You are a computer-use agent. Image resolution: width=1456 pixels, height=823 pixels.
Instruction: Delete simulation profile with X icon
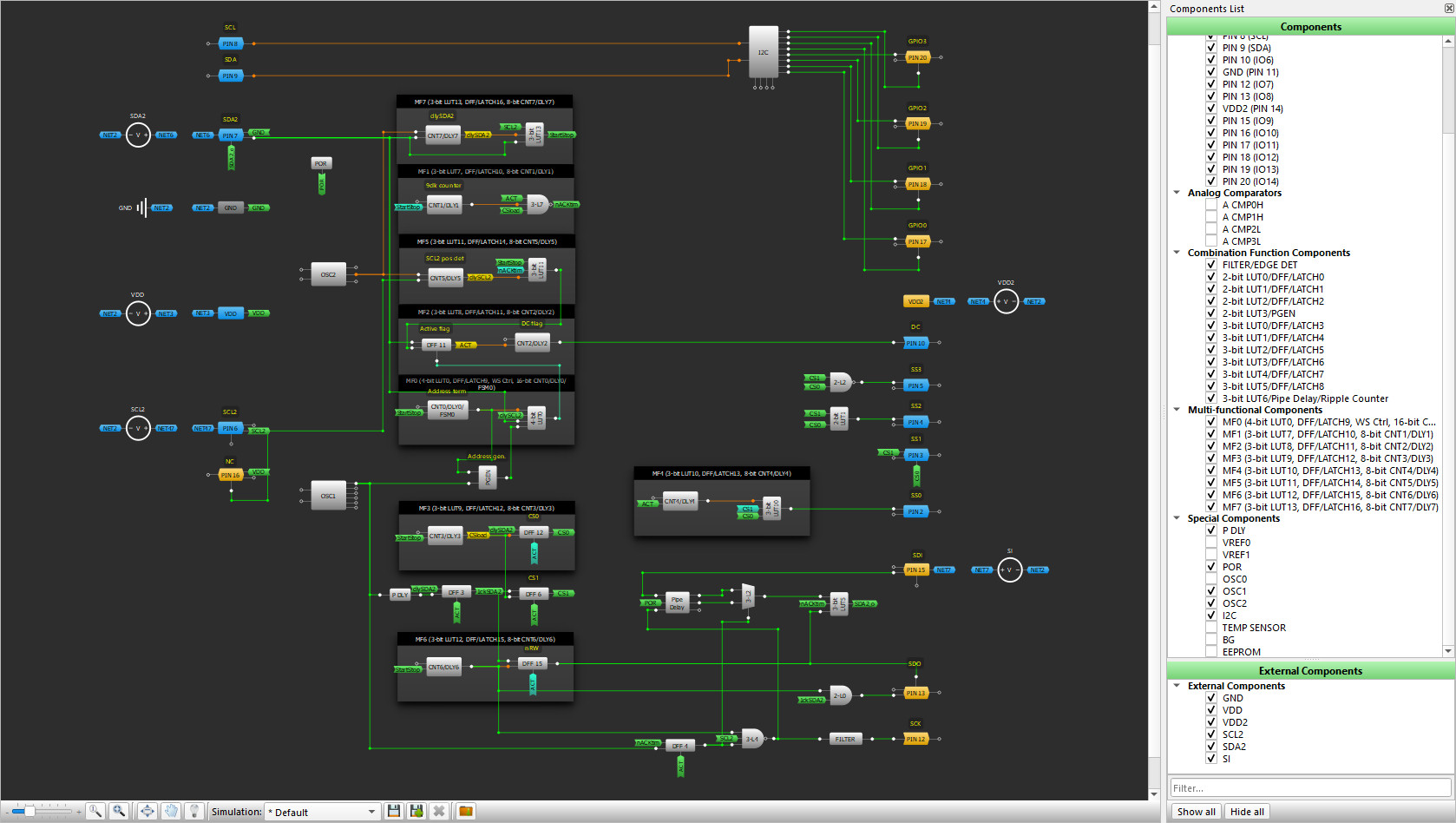(439, 811)
